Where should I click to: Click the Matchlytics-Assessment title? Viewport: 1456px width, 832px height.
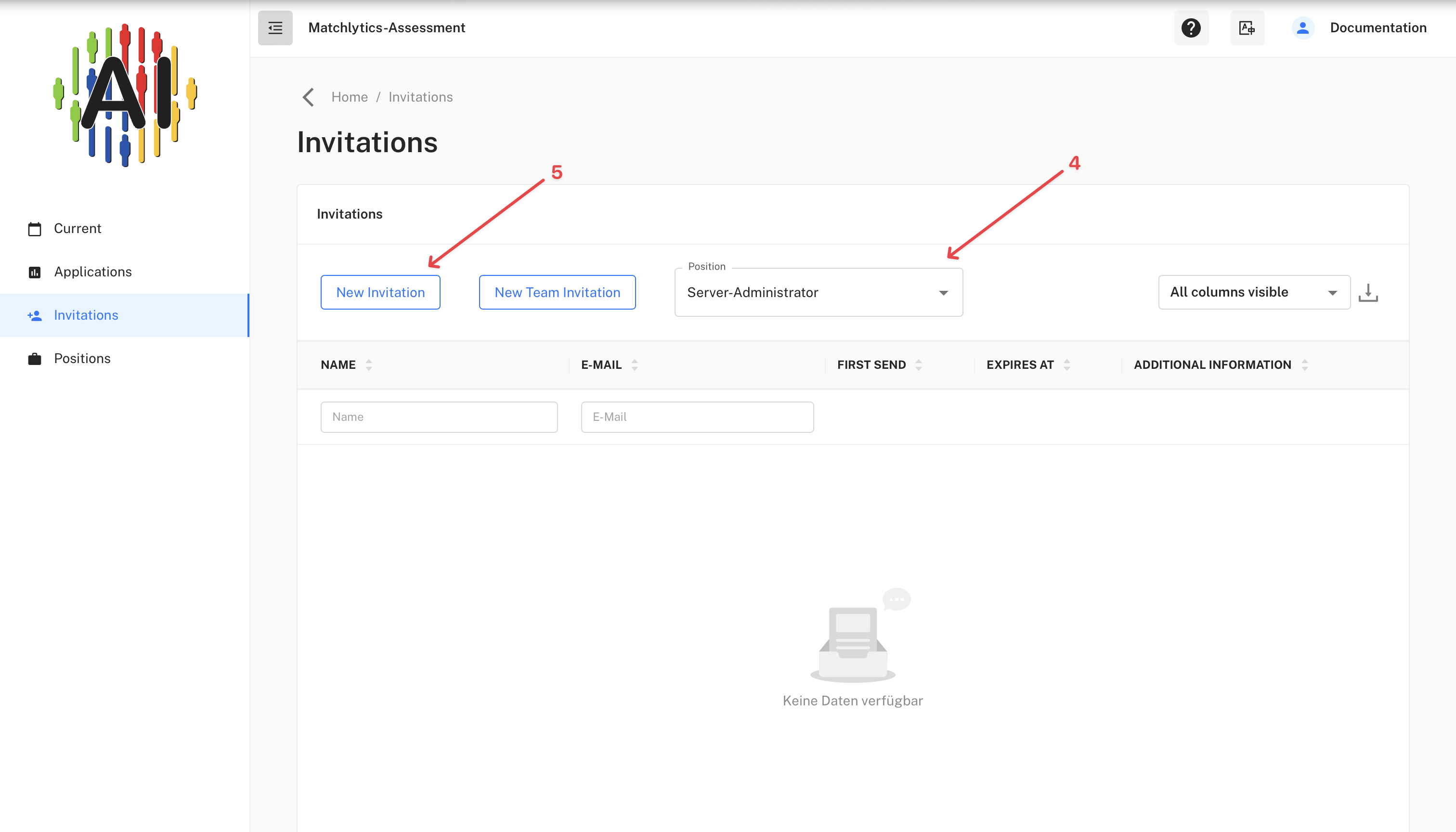click(x=387, y=27)
